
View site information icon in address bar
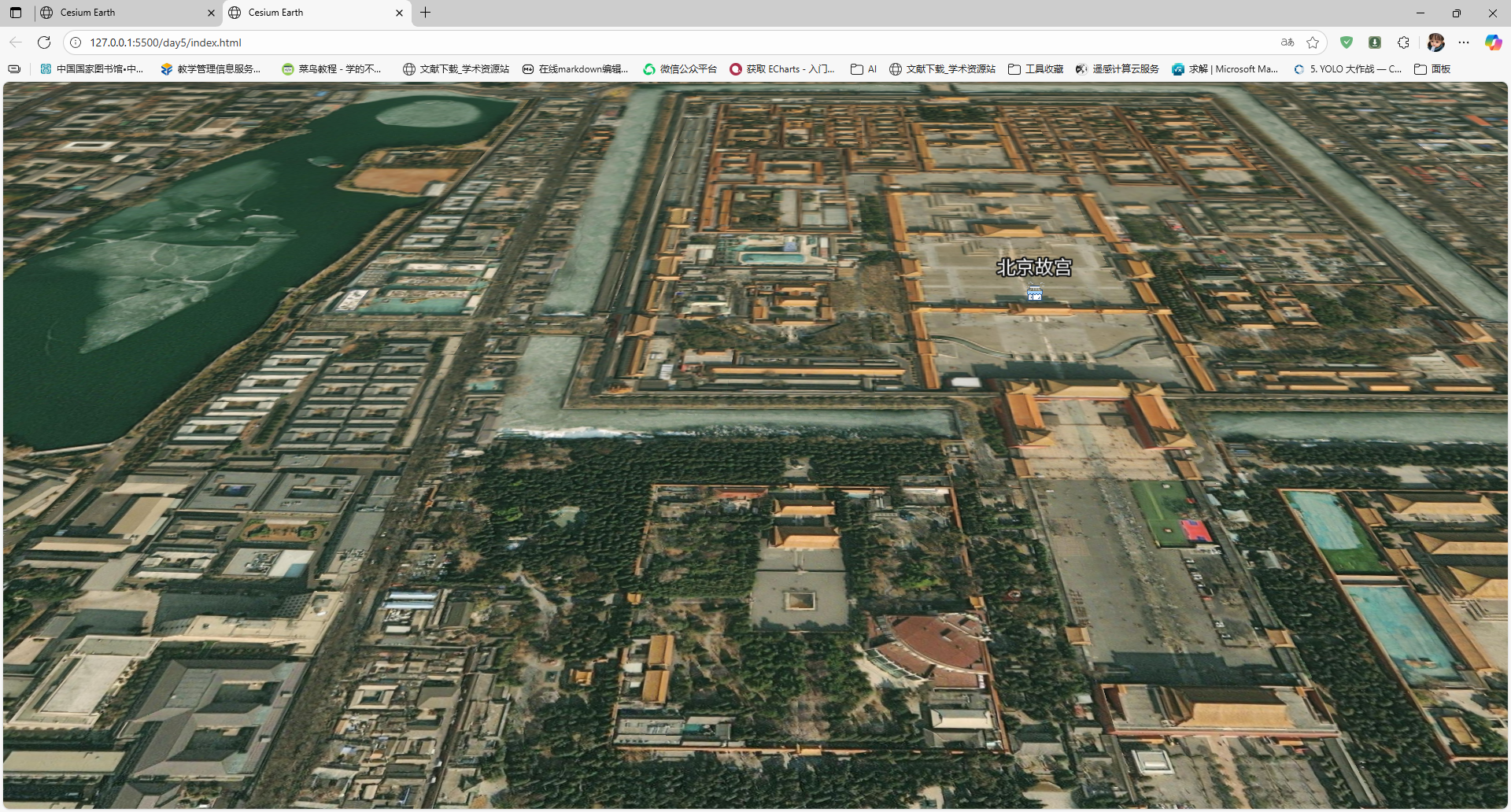click(x=76, y=42)
